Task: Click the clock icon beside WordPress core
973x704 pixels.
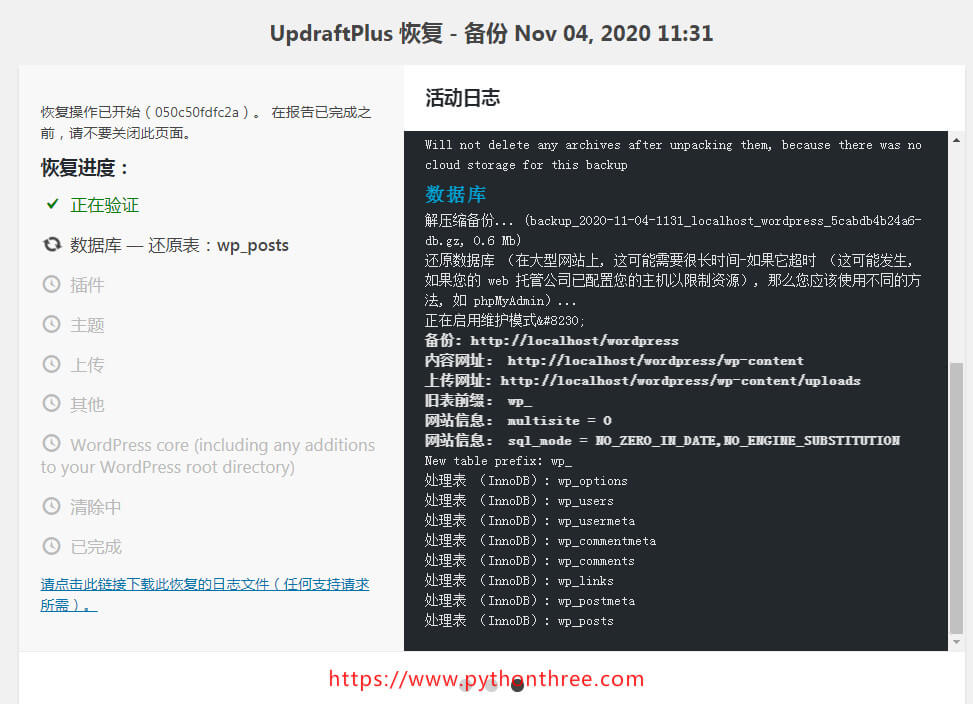Action: click(x=52, y=443)
